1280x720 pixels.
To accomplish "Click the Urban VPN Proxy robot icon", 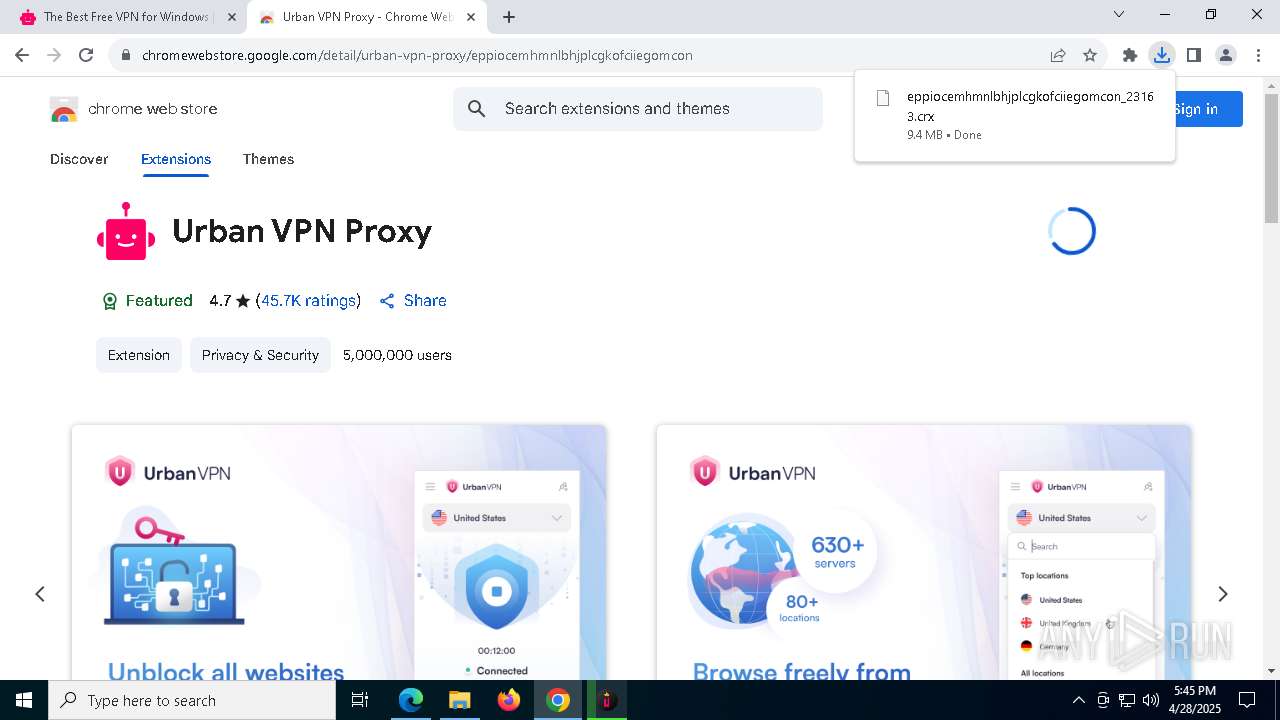I will 126,231.
